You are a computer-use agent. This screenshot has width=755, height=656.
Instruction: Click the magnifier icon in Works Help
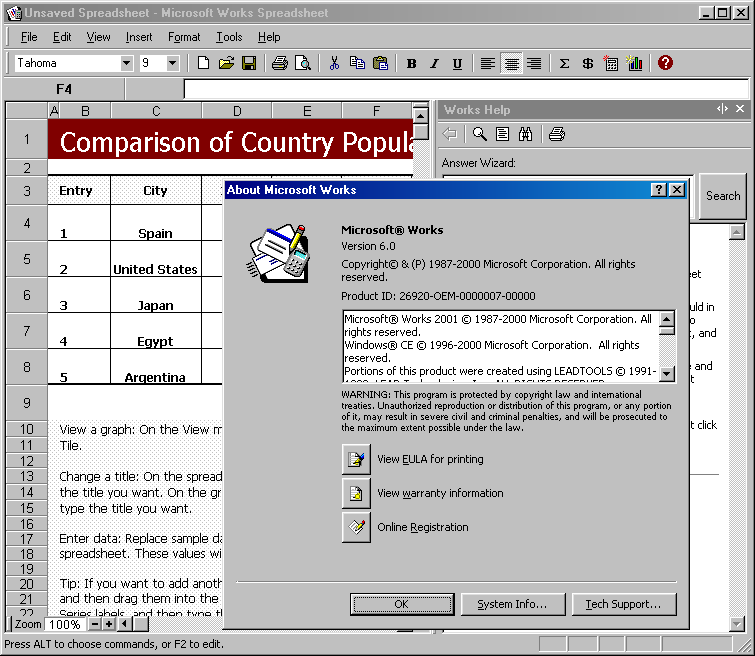pyautogui.click(x=479, y=134)
